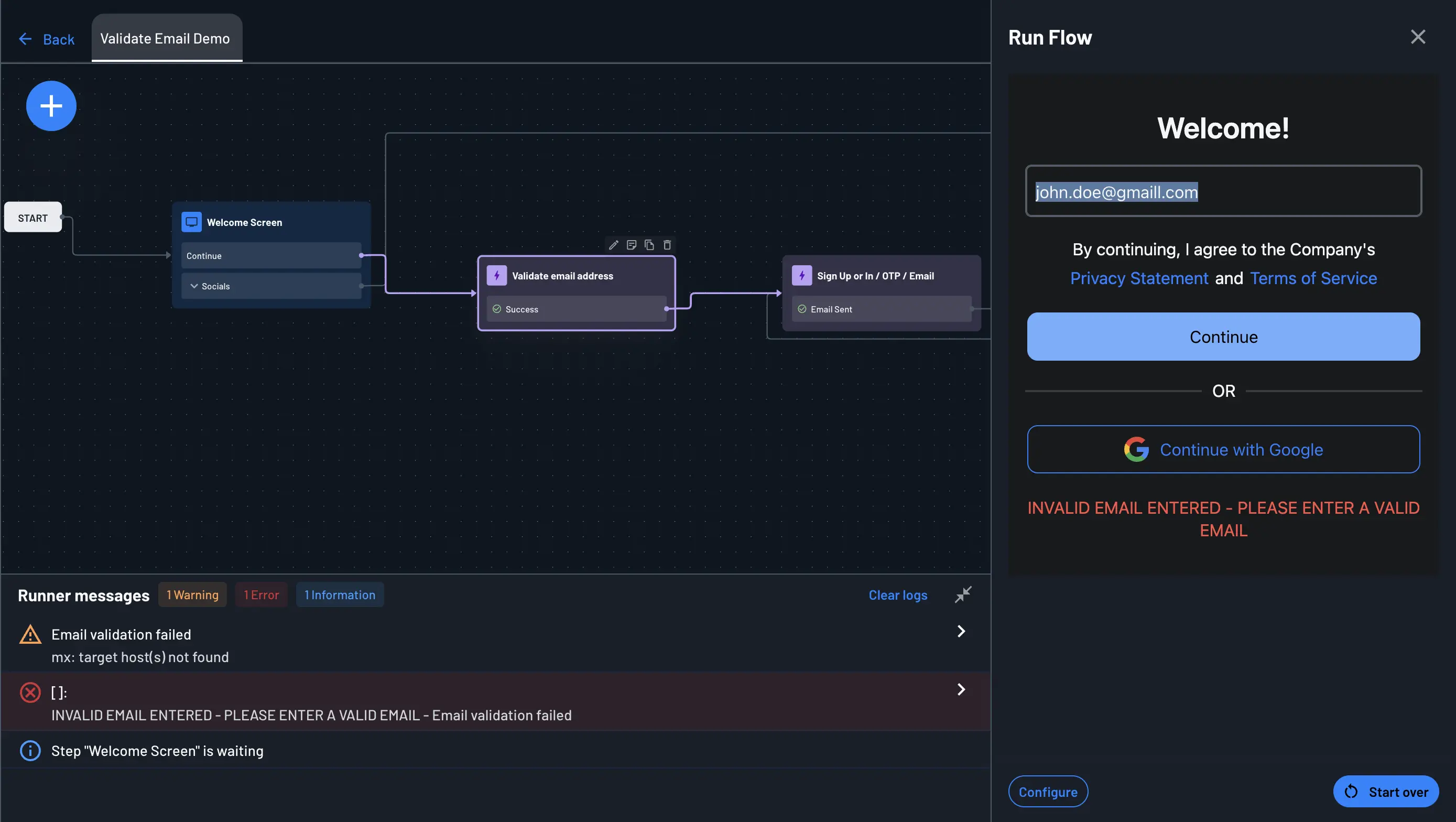1456x822 pixels.
Task: Click the email input field
Action: tap(1223, 191)
